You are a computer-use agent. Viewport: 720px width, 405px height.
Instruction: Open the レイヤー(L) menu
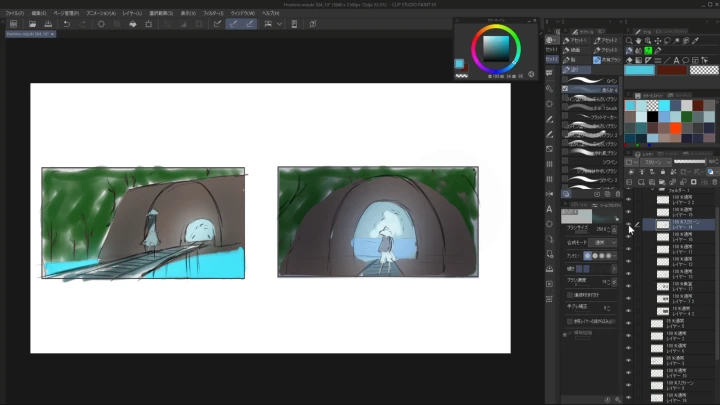(x=132, y=13)
